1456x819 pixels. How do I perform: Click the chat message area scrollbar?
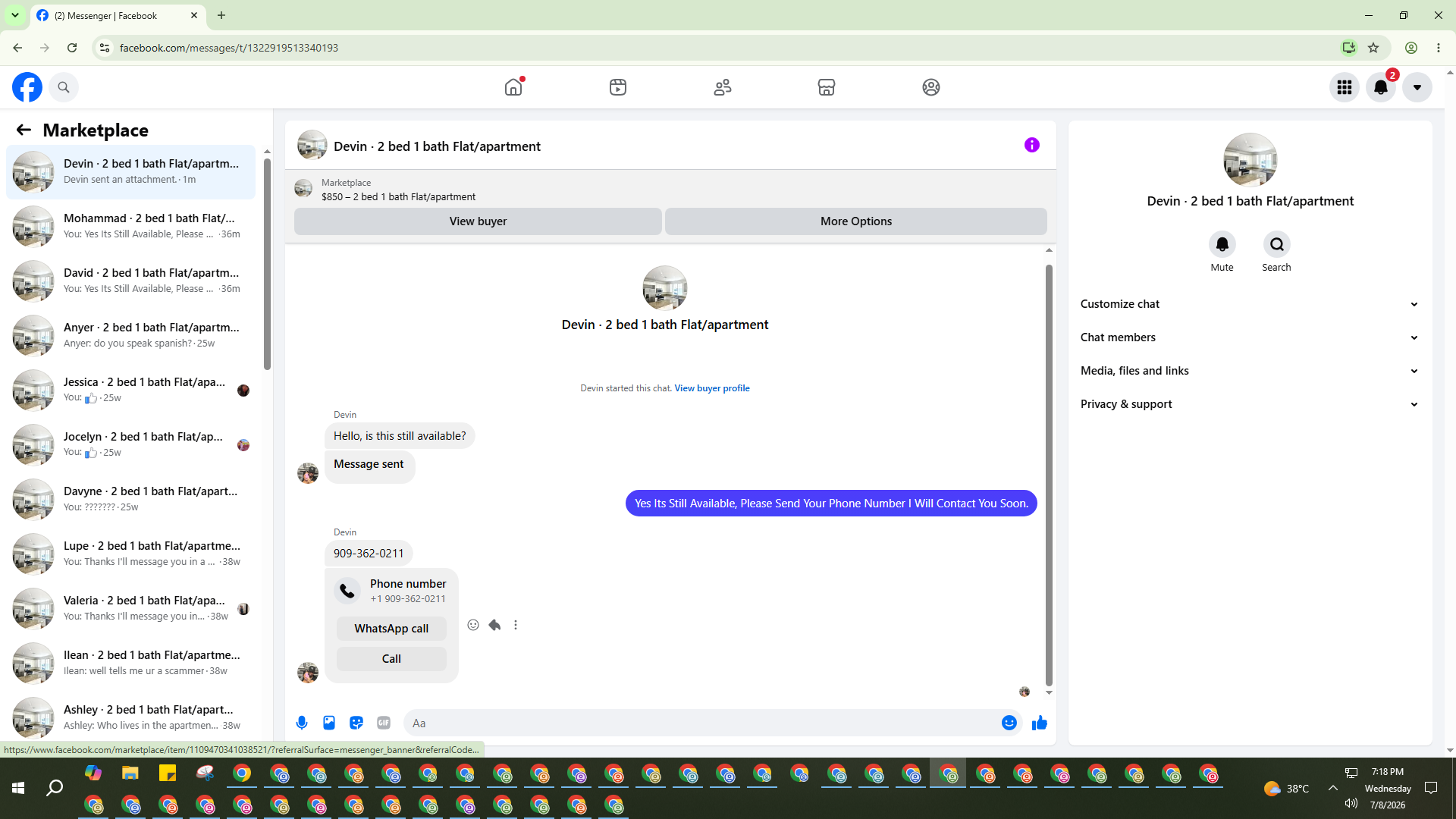(1049, 475)
